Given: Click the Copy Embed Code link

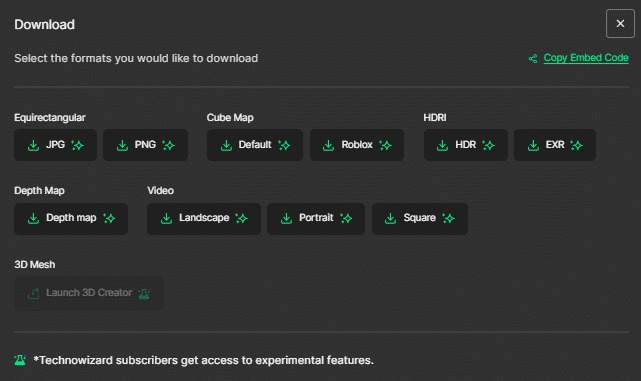Looking at the screenshot, I should point(586,58).
